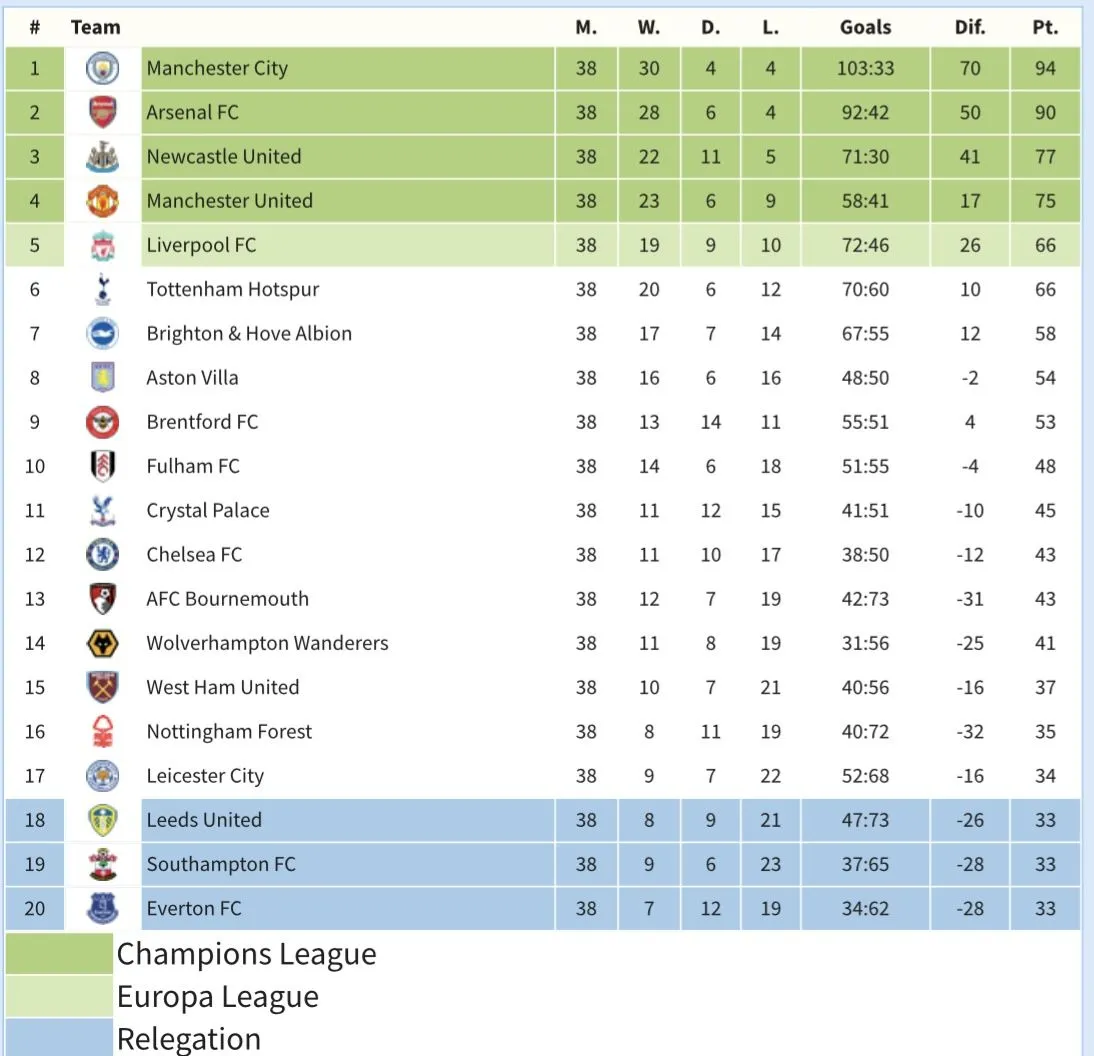The image size is (1094, 1056).
Task: Click the Champions League green legend swatch
Action: pos(59,953)
